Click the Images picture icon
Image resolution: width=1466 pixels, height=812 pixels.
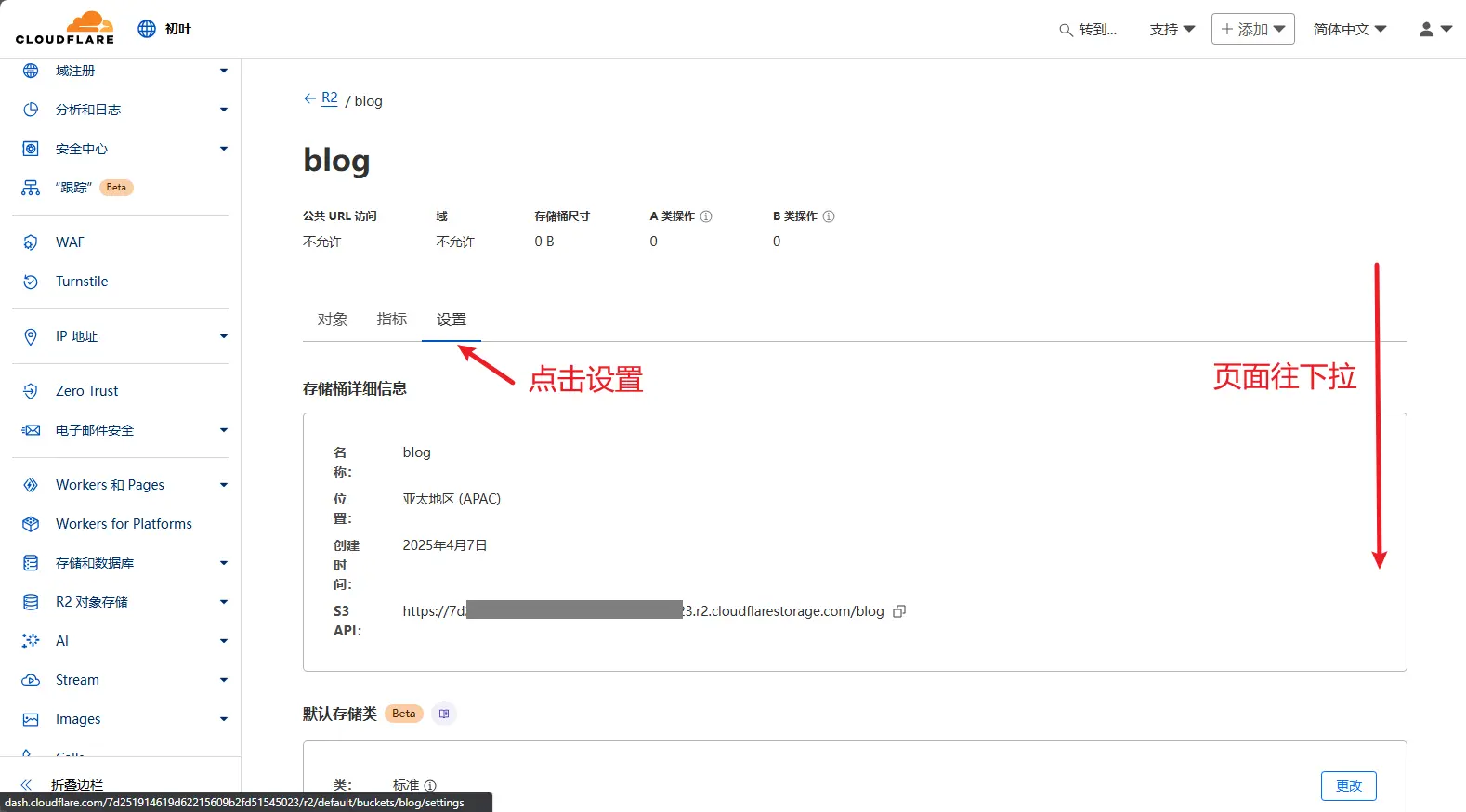31,719
